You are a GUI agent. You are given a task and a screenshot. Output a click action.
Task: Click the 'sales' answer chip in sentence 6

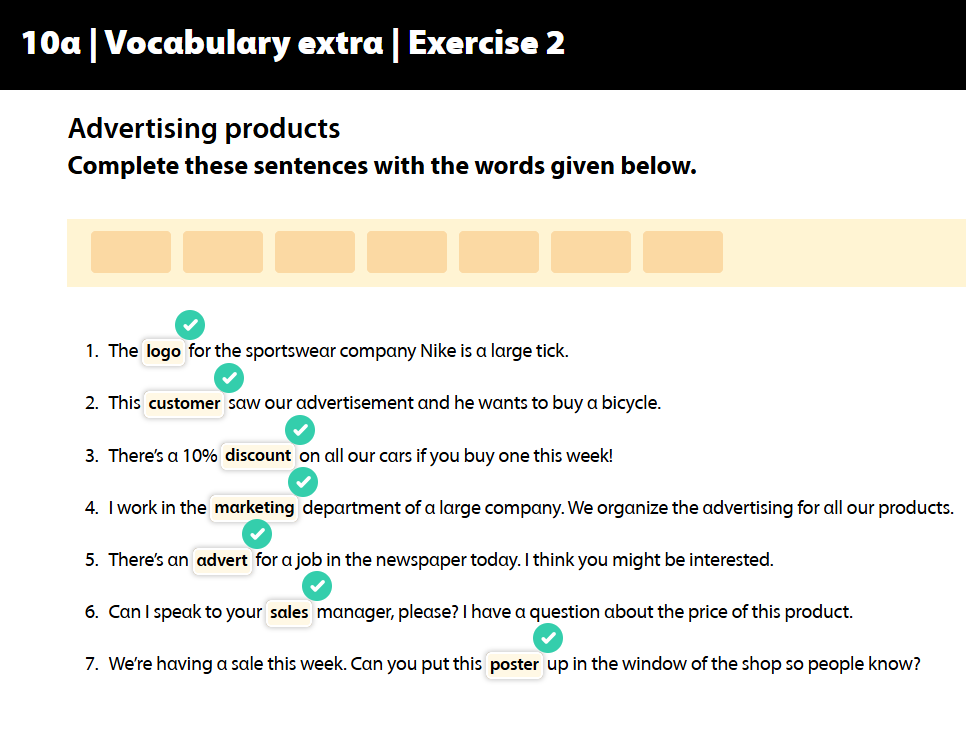coord(289,612)
